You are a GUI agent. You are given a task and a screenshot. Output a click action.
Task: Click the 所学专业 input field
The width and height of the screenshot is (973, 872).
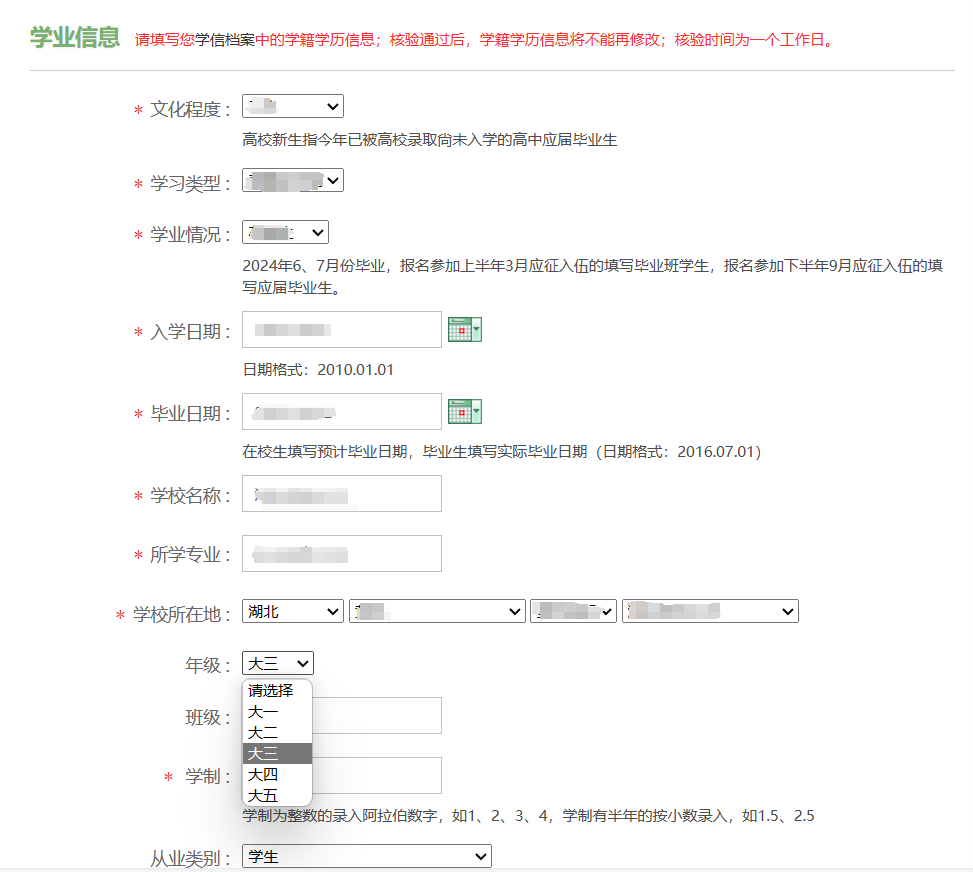click(340, 552)
